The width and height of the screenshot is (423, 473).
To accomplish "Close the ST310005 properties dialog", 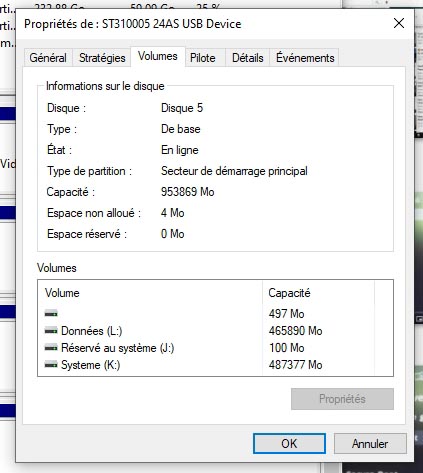I will (399, 23).
